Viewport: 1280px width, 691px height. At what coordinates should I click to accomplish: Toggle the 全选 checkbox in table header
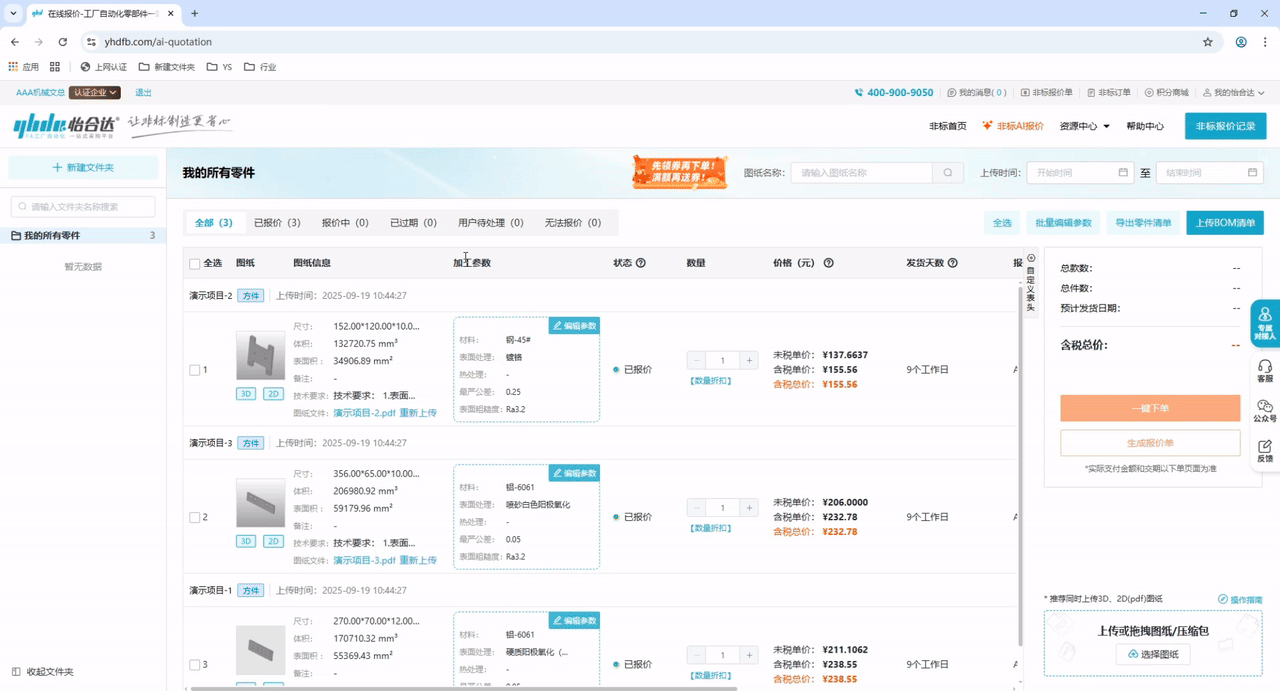pyautogui.click(x=195, y=264)
